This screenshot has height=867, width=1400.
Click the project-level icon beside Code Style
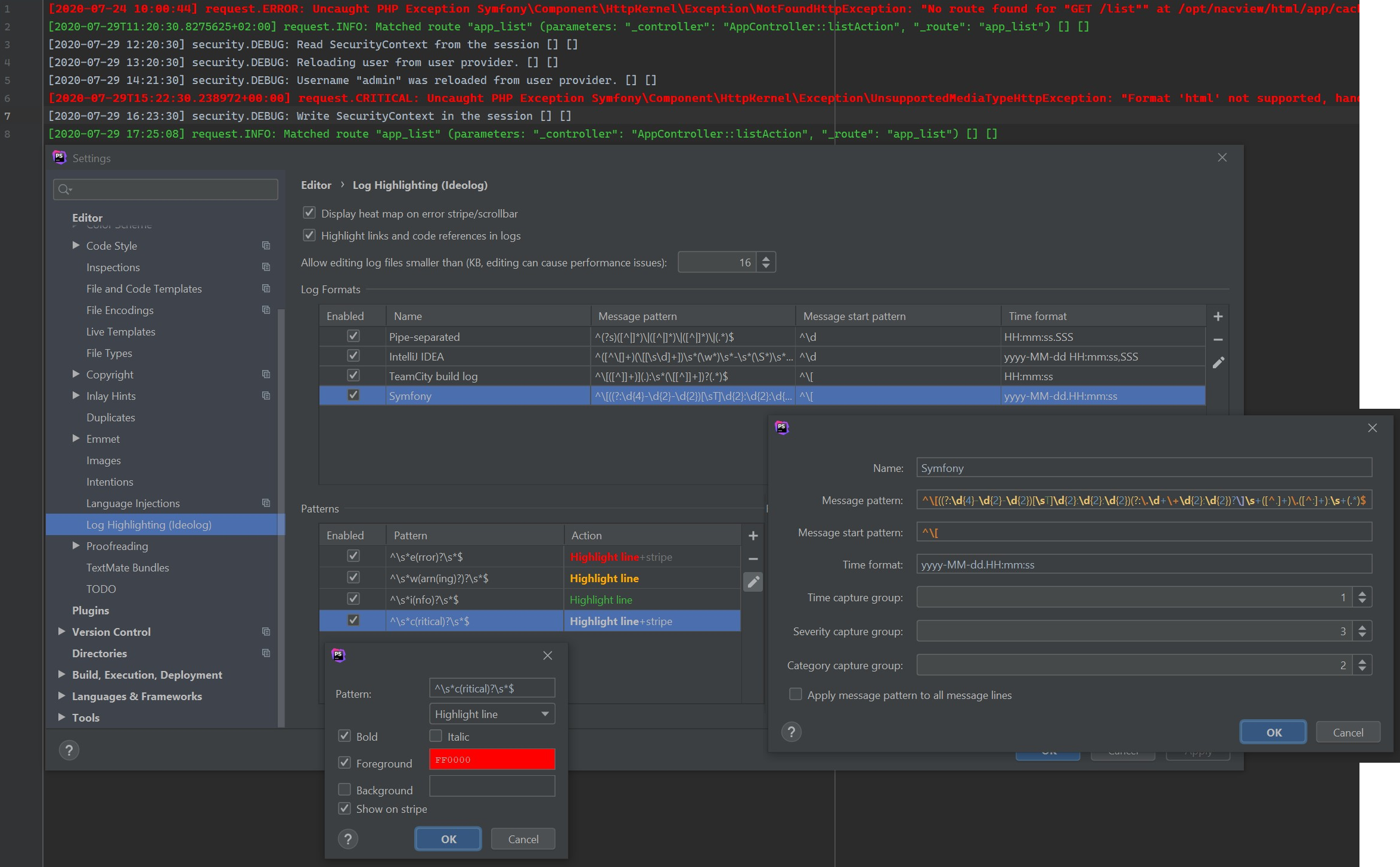pyautogui.click(x=266, y=246)
